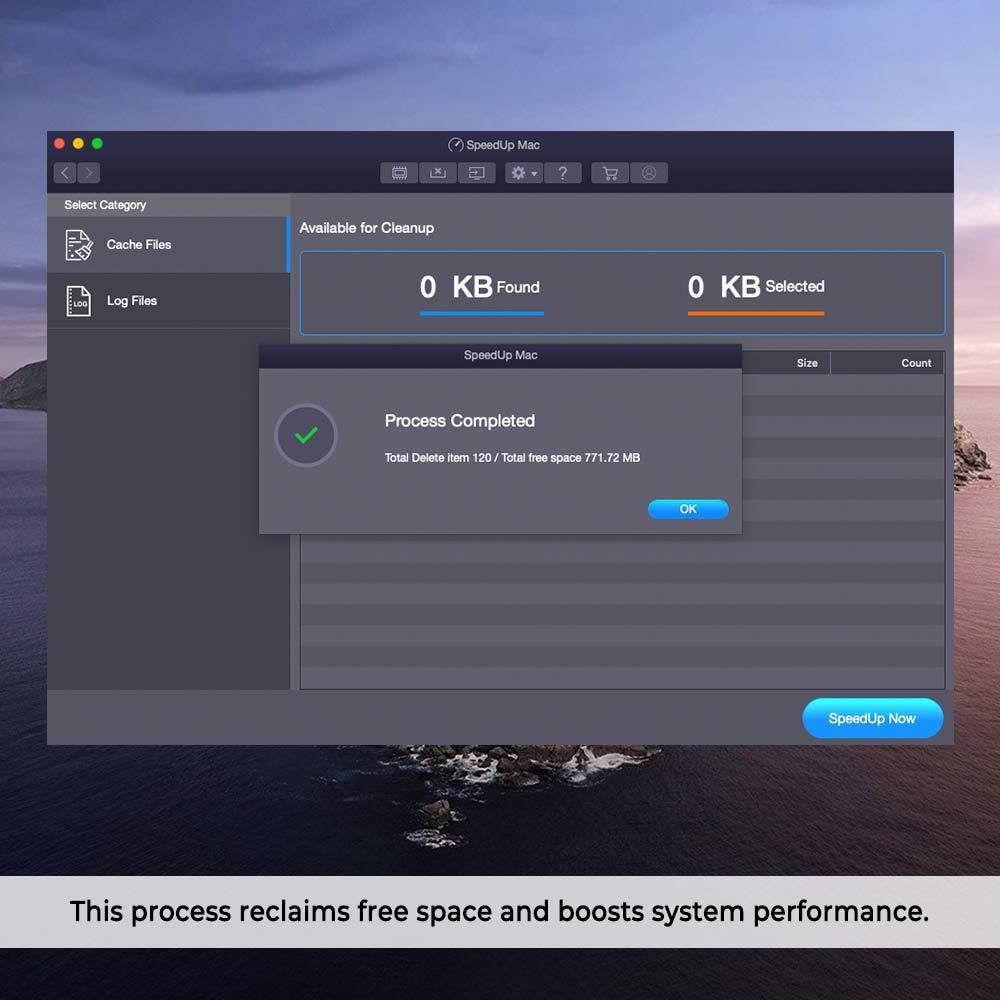The image size is (1000, 1000).
Task: Click the green checkmark icon in dialog
Action: (x=306, y=435)
